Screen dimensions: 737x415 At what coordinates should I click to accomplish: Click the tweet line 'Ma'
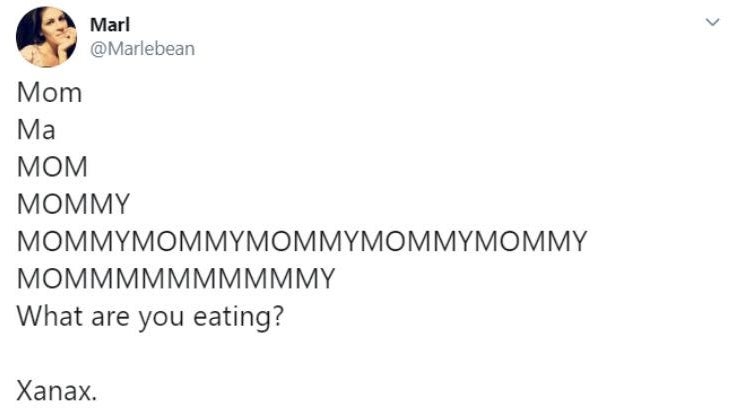click(x=36, y=130)
